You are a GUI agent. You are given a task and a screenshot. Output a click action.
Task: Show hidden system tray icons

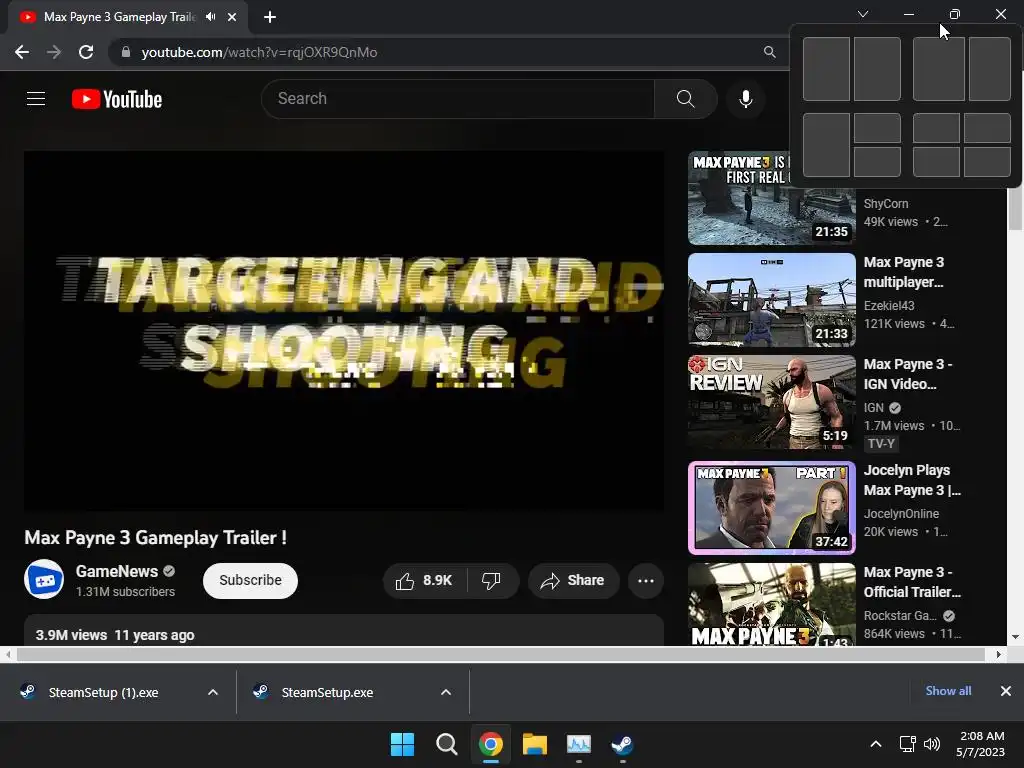(876, 744)
